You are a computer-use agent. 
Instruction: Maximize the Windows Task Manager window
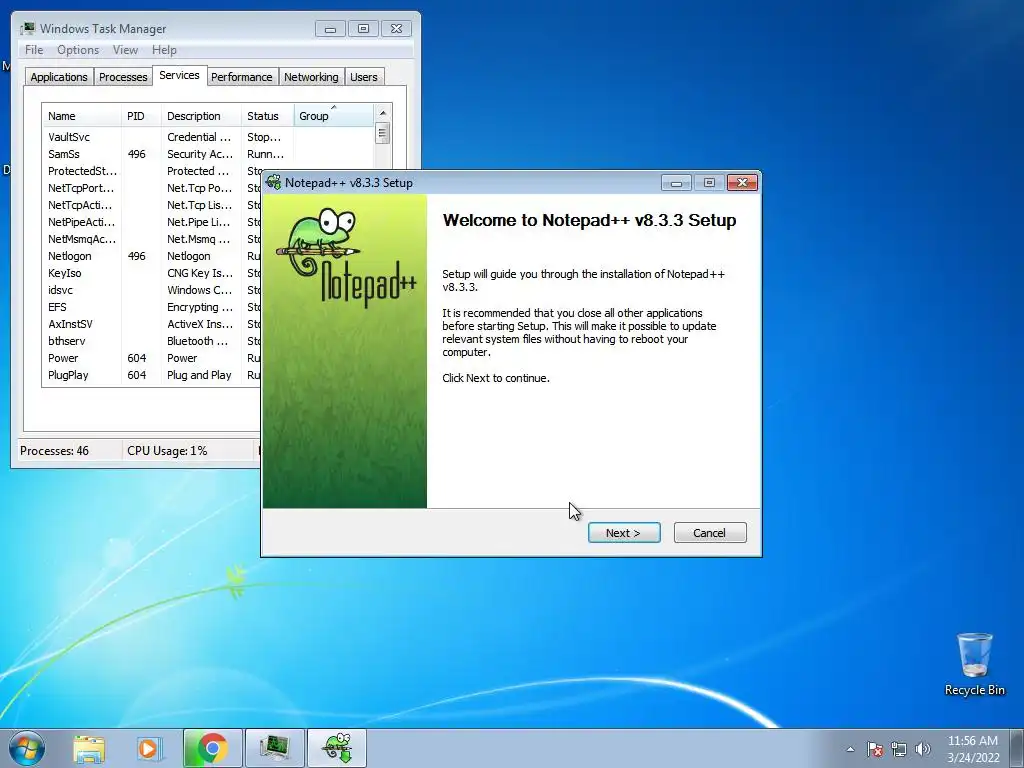(x=363, y=29)
